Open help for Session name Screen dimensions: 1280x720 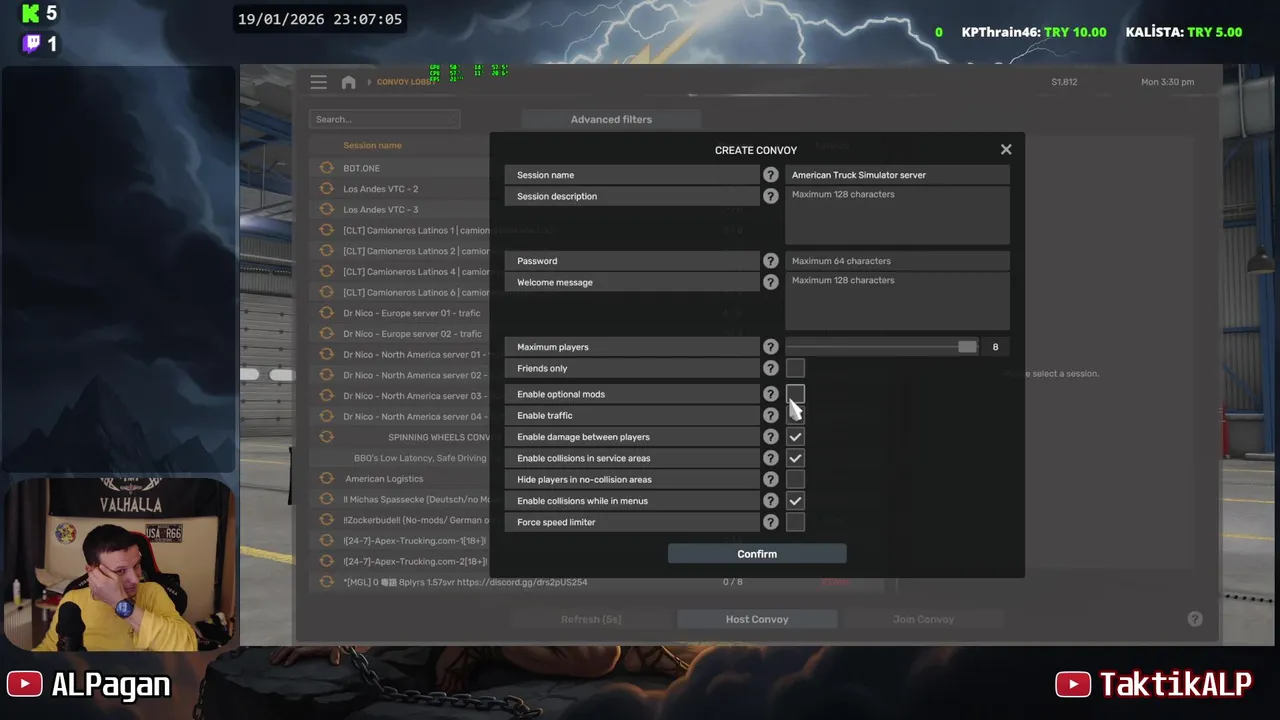click(x=770, y=175)
